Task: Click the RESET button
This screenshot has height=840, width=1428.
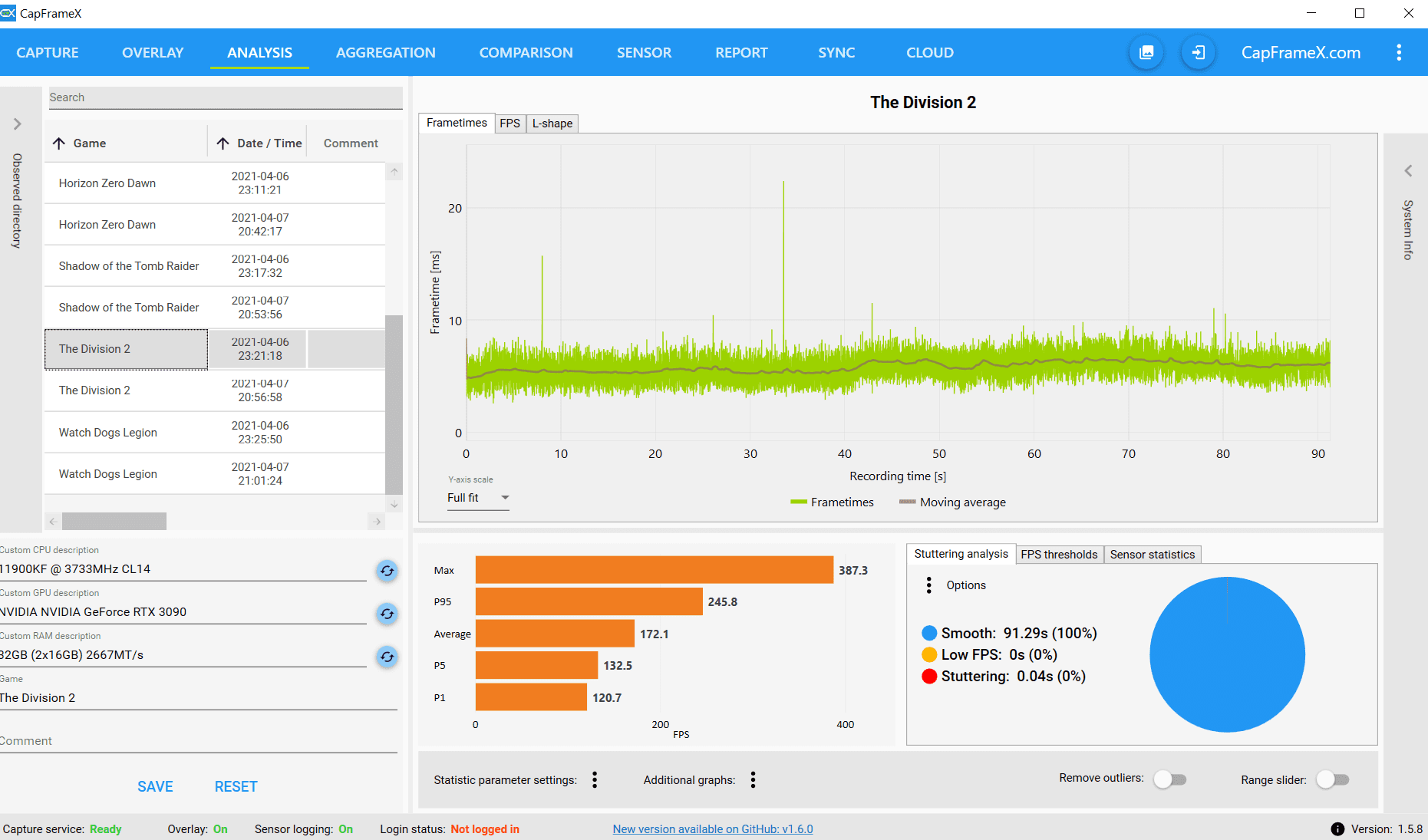Action: coord(236,786)
